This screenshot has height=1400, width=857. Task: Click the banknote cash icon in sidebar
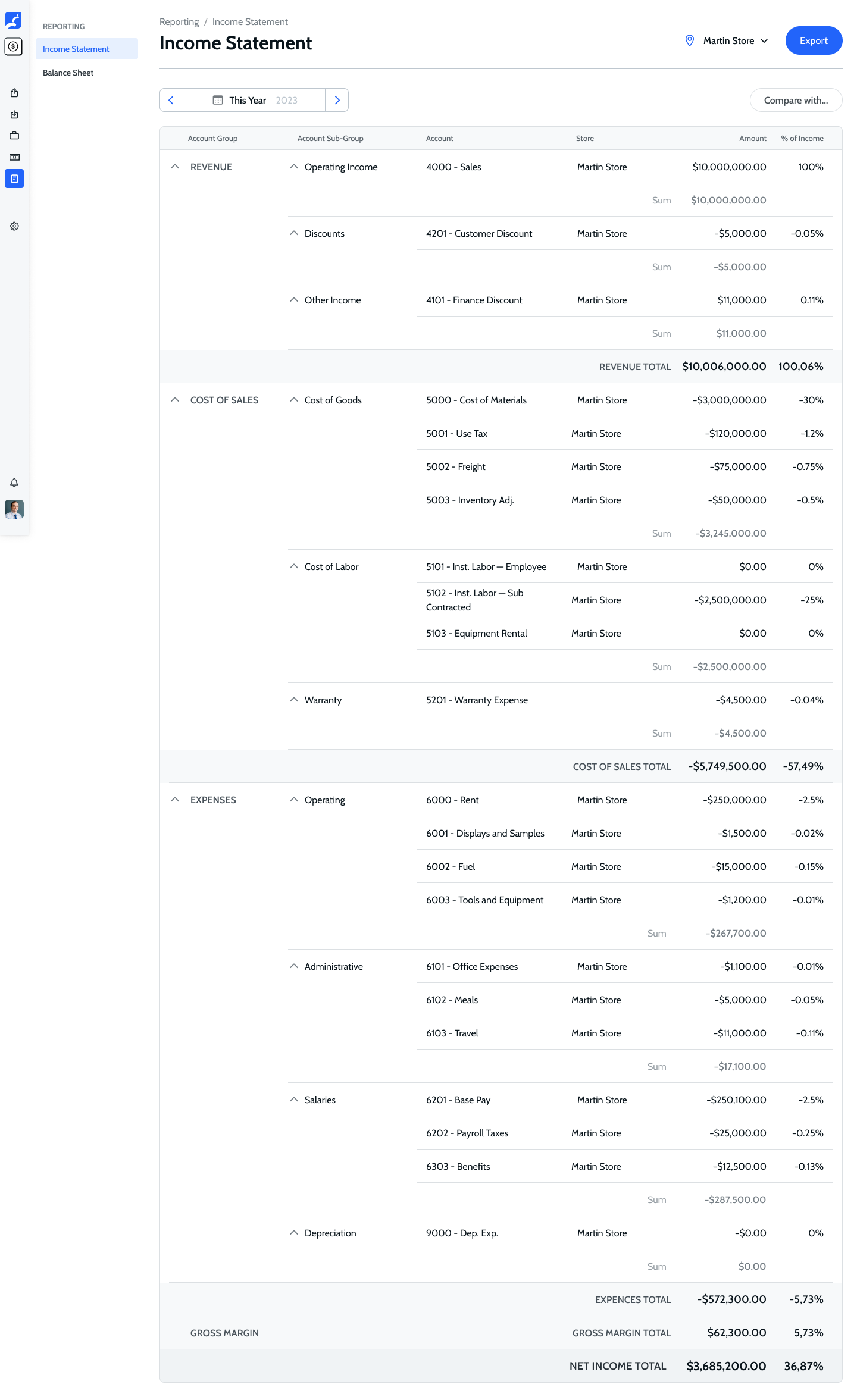[14, 157]
